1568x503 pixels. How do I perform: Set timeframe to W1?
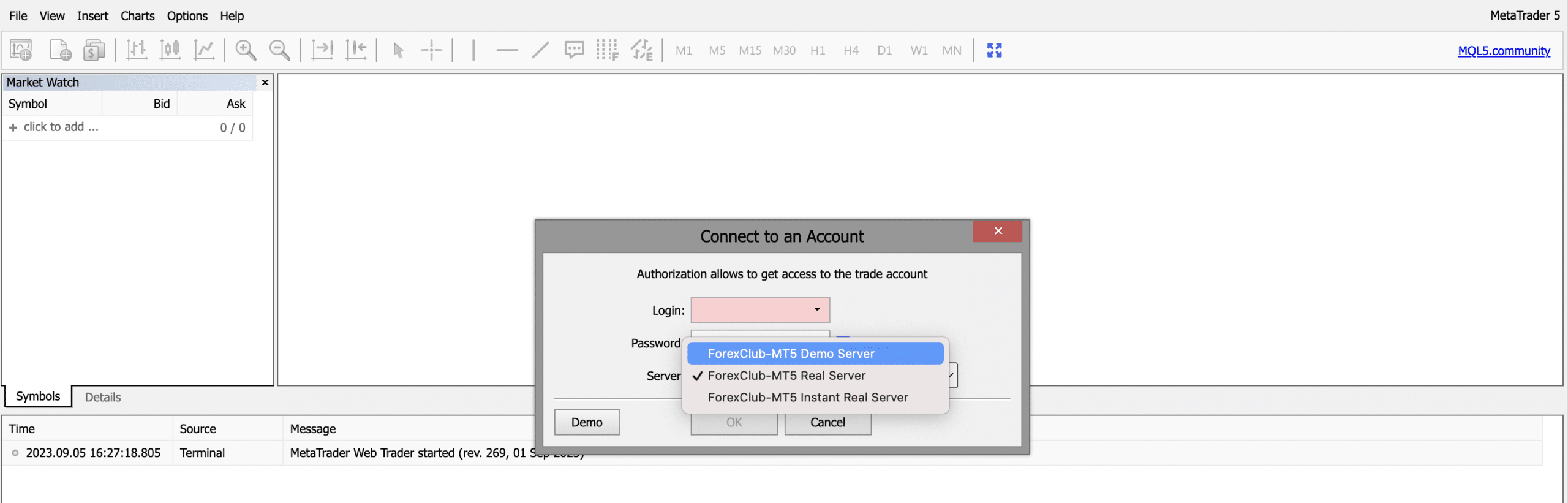pos(919,50)
